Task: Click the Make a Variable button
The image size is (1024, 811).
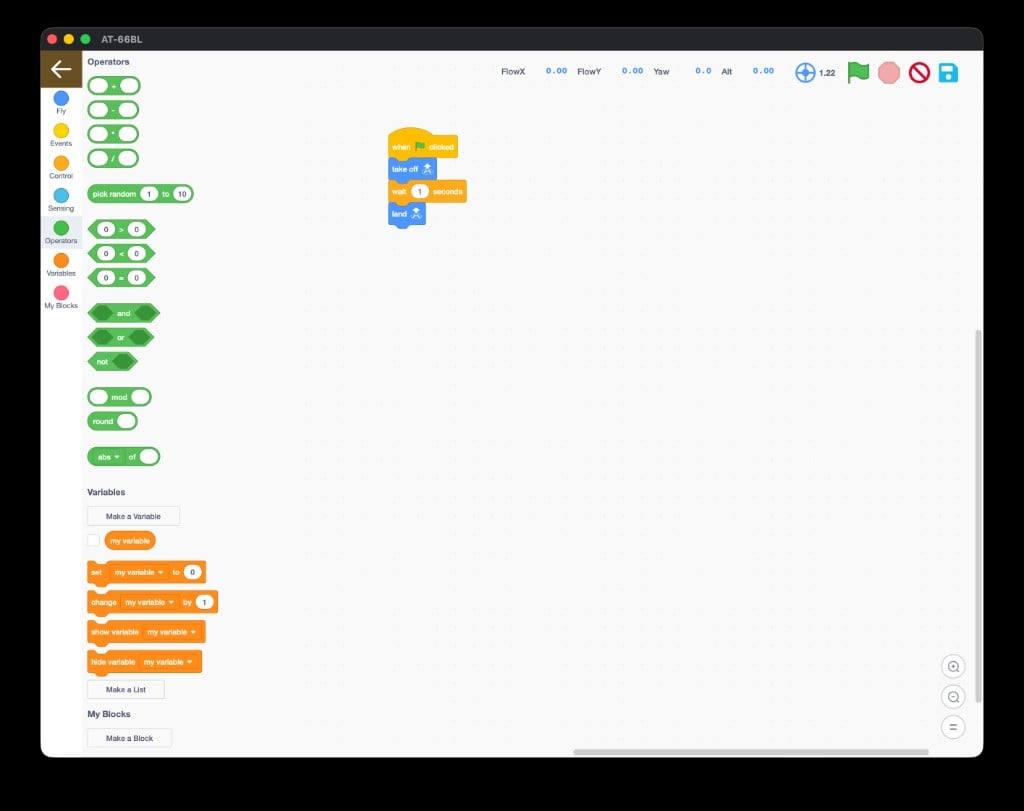Action: tap(133, 517)
